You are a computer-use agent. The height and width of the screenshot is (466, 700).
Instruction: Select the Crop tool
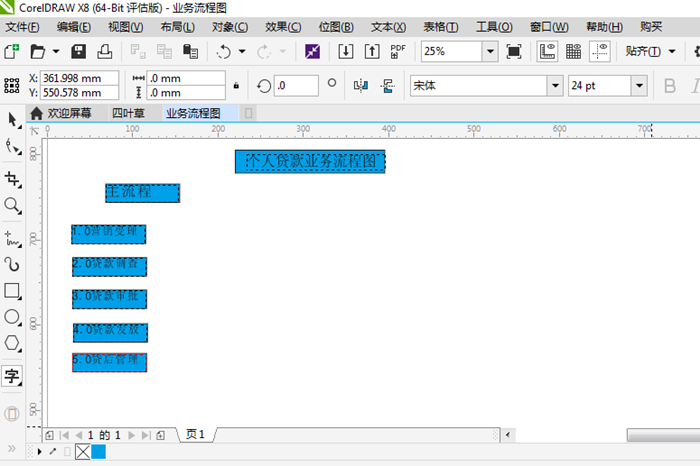coord(12,179)
